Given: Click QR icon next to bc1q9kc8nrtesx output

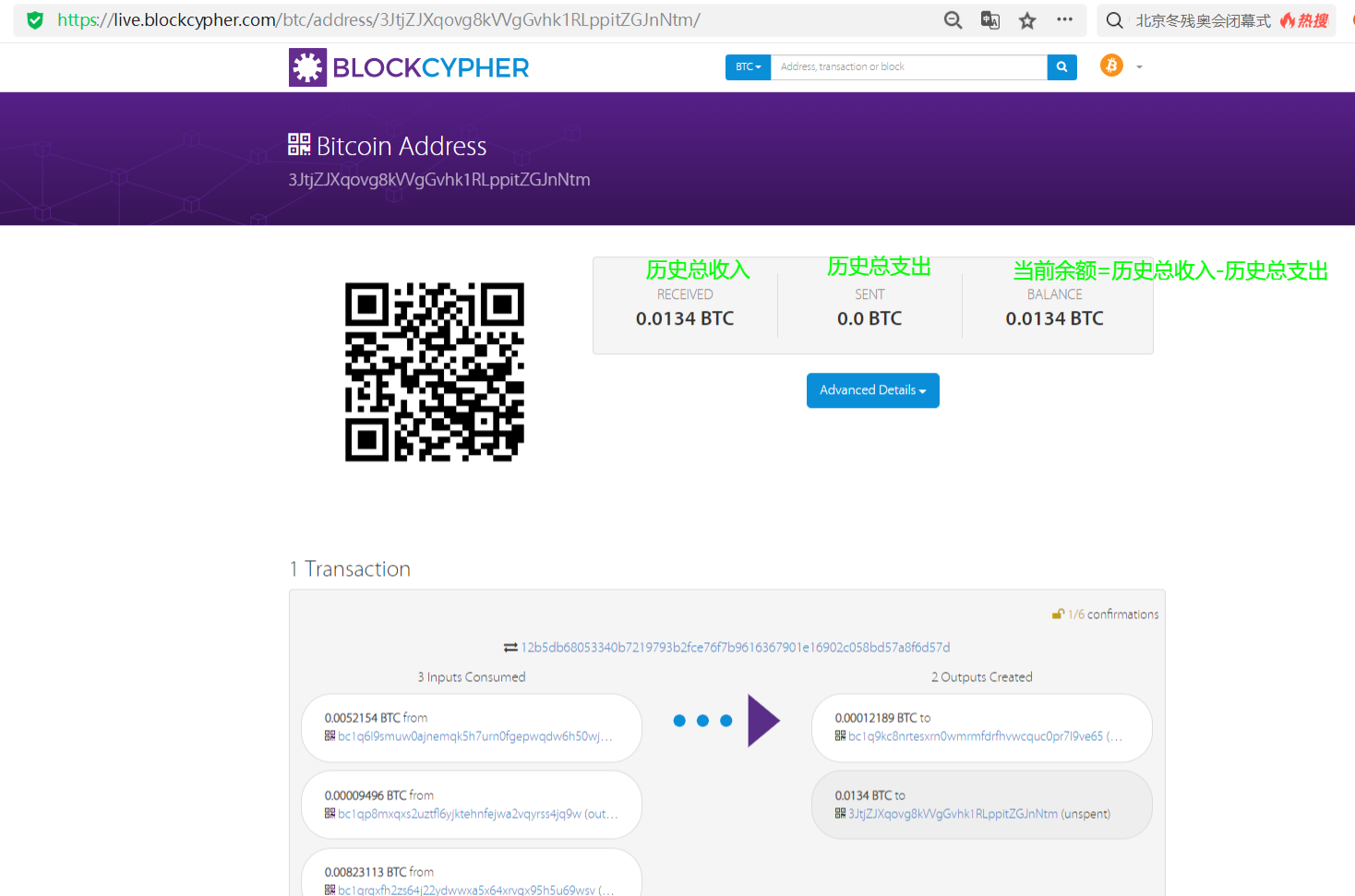Looking at the screenshot, I should [x=840, y=735].
